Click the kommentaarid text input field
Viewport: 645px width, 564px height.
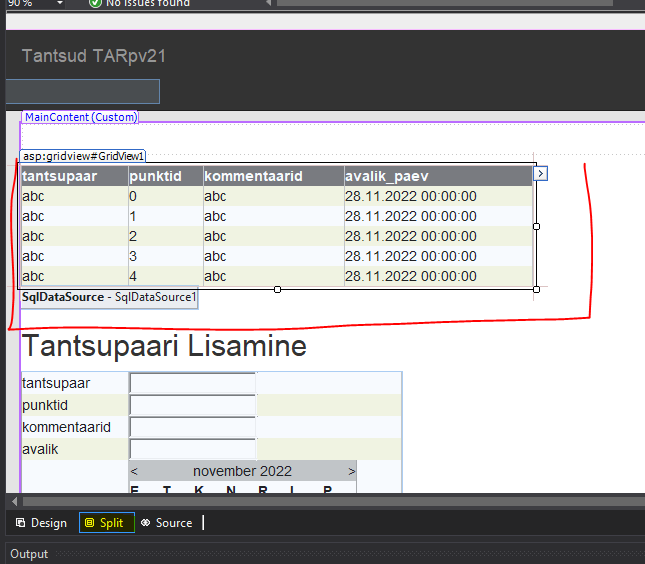(x=192, y=427)
